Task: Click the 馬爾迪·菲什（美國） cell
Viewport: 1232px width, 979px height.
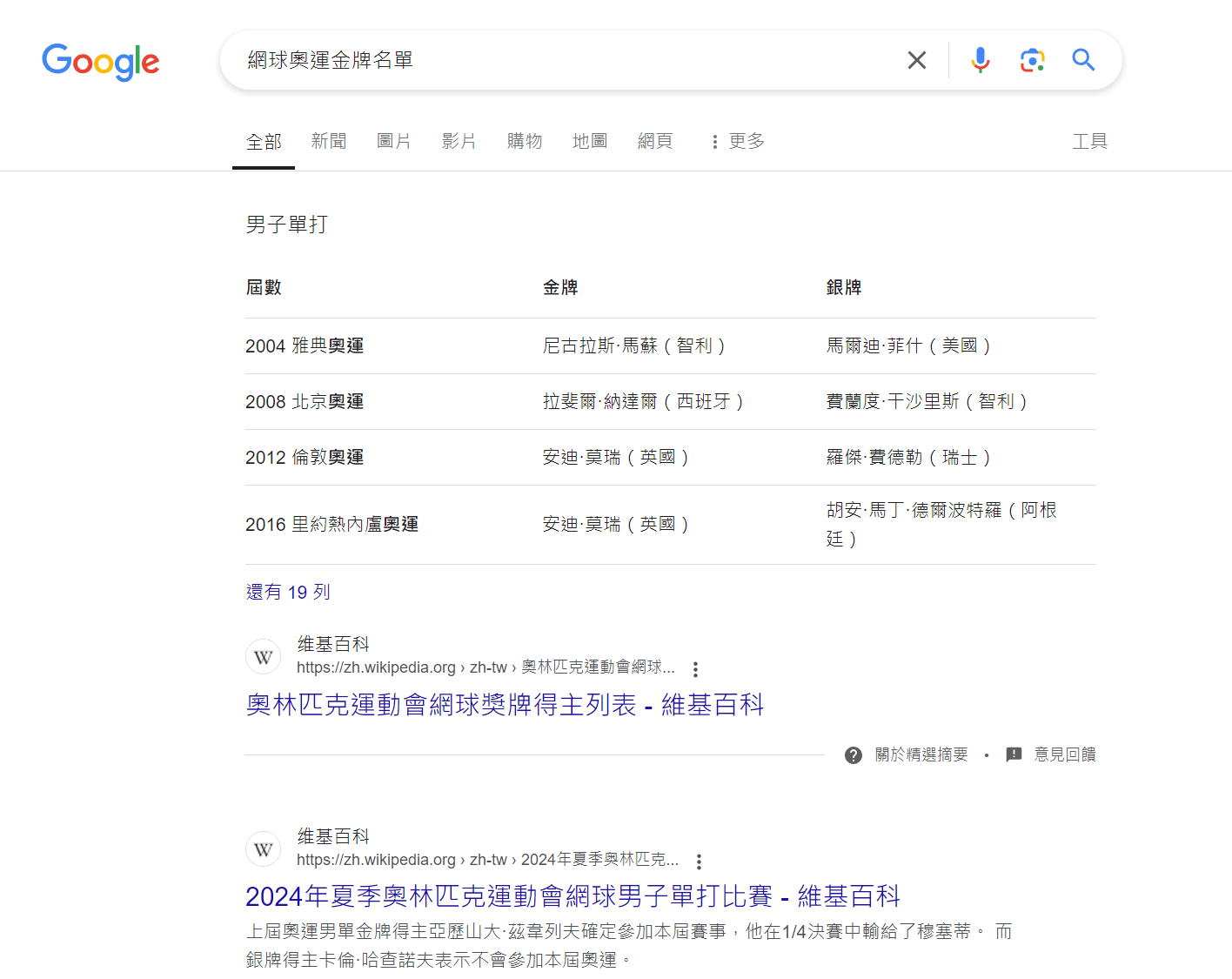Action: [x=909, y=345]
